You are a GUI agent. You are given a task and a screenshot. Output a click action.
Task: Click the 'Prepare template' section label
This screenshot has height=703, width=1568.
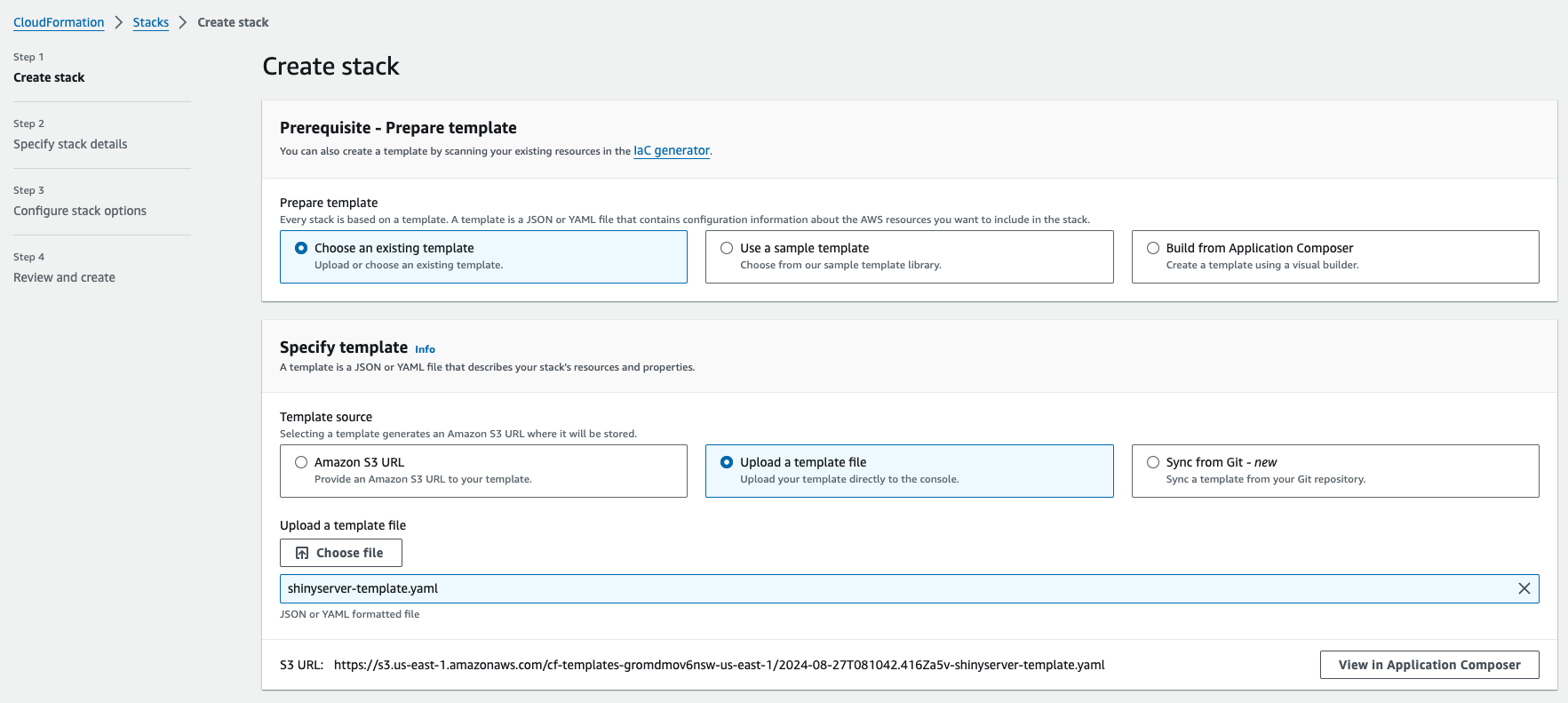pos(329,203)
